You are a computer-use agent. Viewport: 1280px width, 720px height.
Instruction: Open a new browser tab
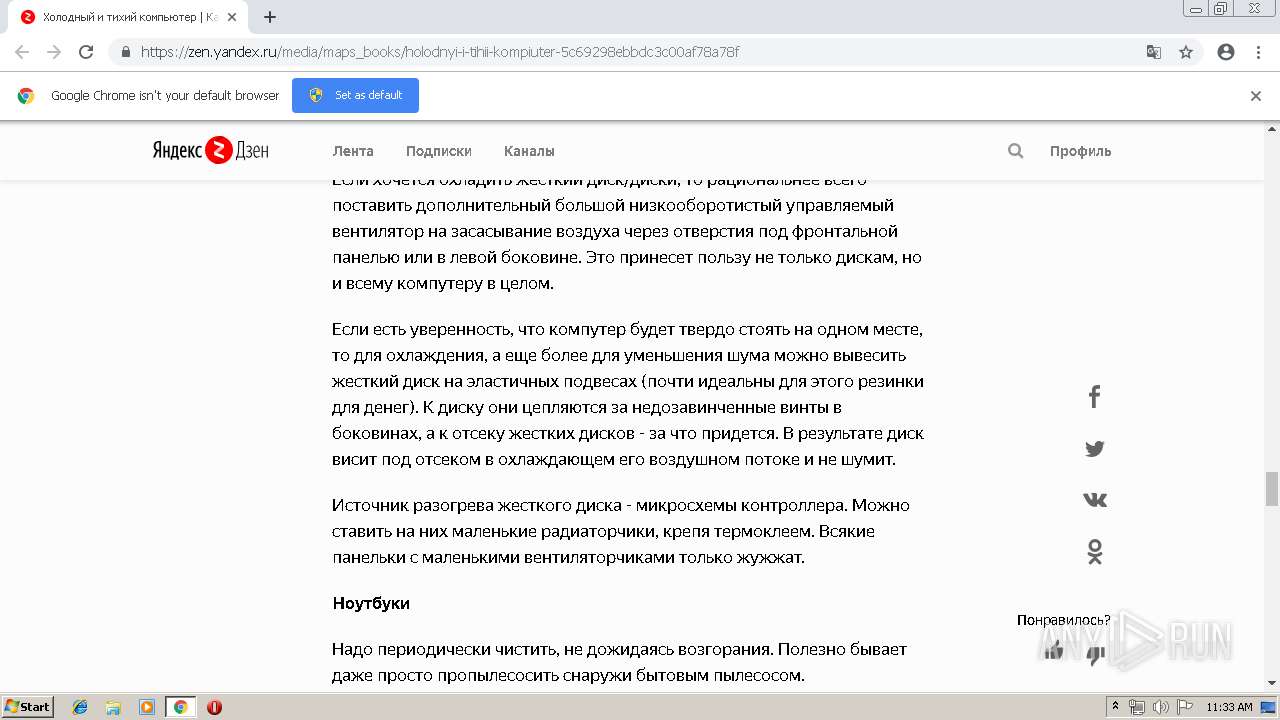pyautogui.click(x=270, y=17)
